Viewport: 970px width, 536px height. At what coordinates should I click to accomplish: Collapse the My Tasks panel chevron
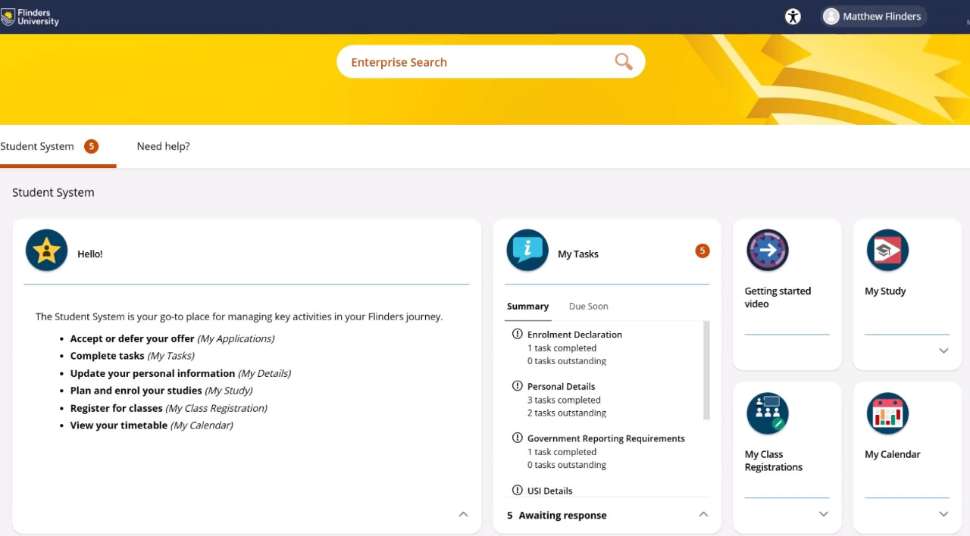click(x=703, y=514)
